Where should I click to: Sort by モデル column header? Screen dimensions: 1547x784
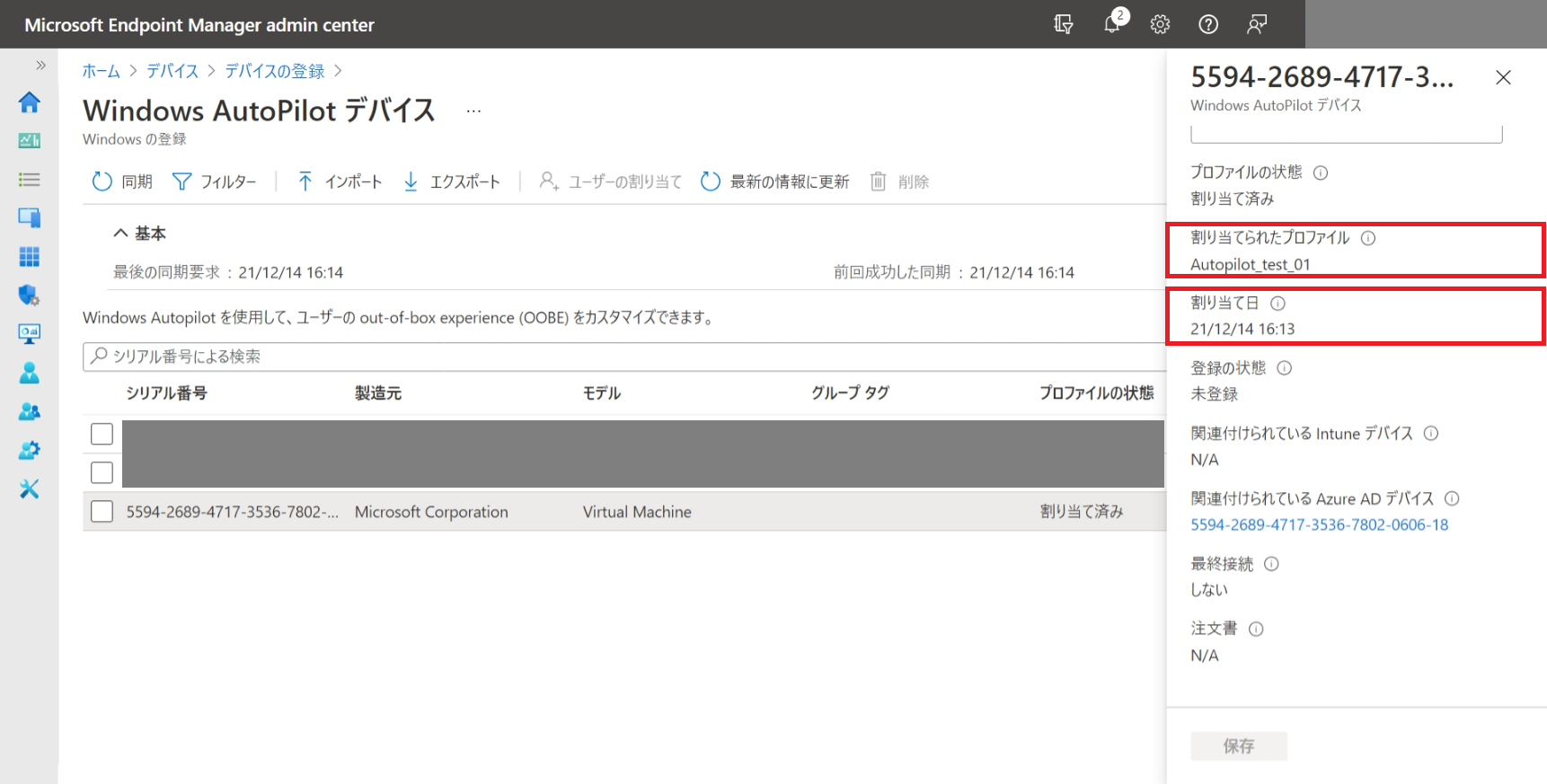(602, 393)
